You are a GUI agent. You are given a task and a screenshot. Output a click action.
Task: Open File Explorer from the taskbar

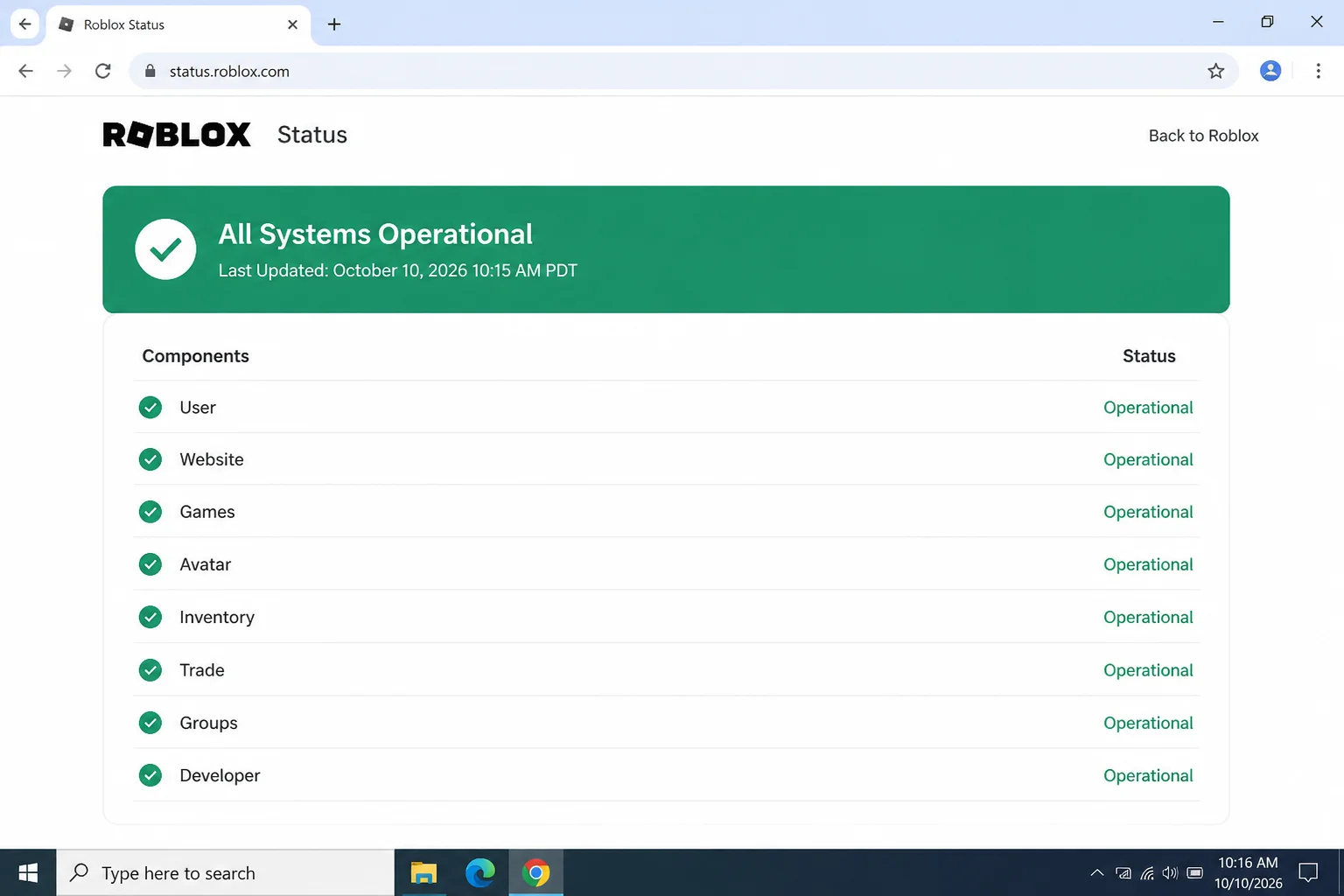(423, 872)
